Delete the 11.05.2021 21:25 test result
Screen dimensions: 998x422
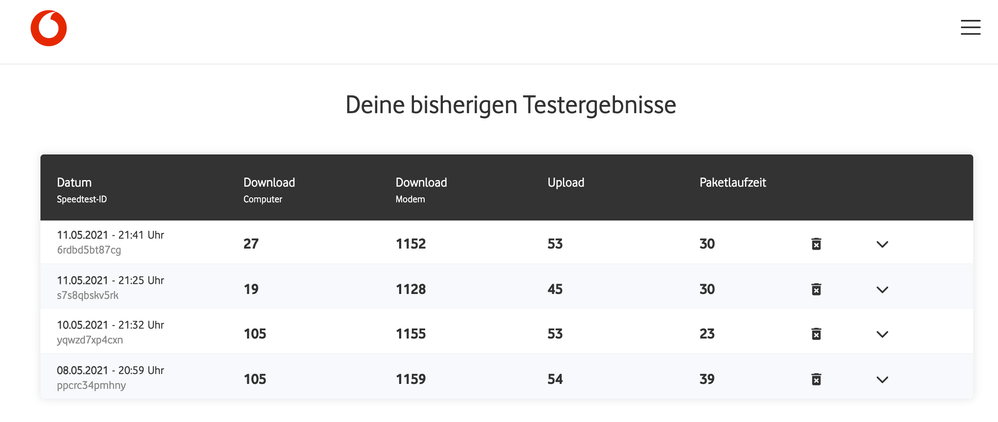pos(816,289)
